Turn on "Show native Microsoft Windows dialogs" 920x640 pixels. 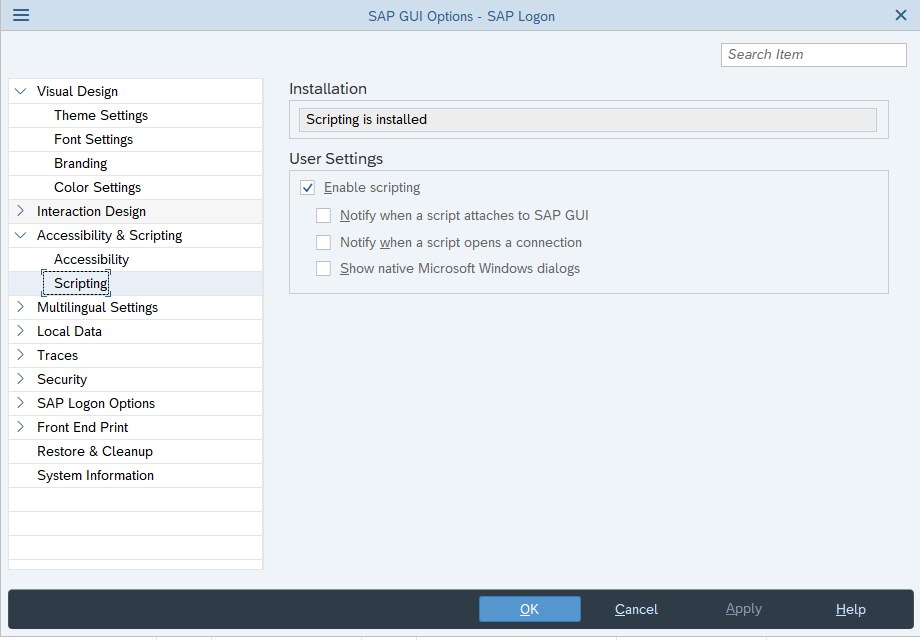click(x=323, y=269)
